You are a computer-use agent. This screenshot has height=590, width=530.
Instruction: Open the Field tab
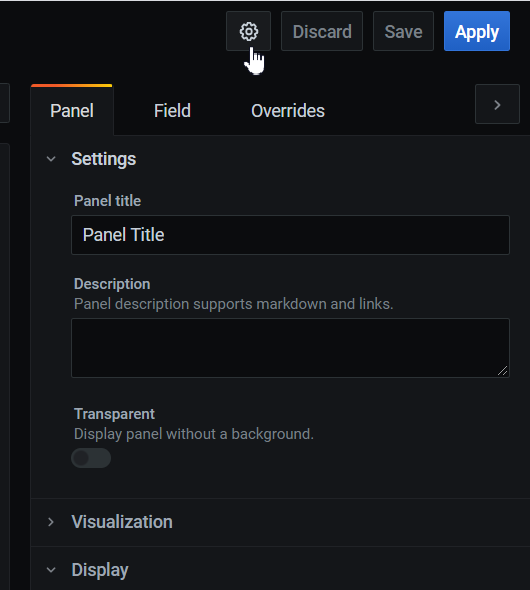click(172, 111)
